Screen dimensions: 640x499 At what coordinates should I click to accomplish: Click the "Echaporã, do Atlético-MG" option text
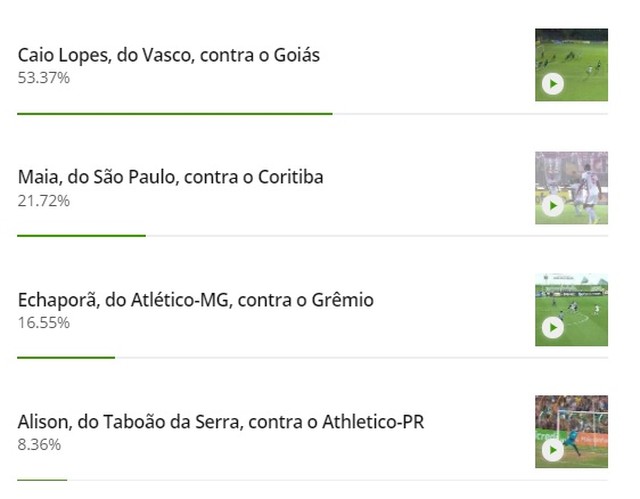195,299
